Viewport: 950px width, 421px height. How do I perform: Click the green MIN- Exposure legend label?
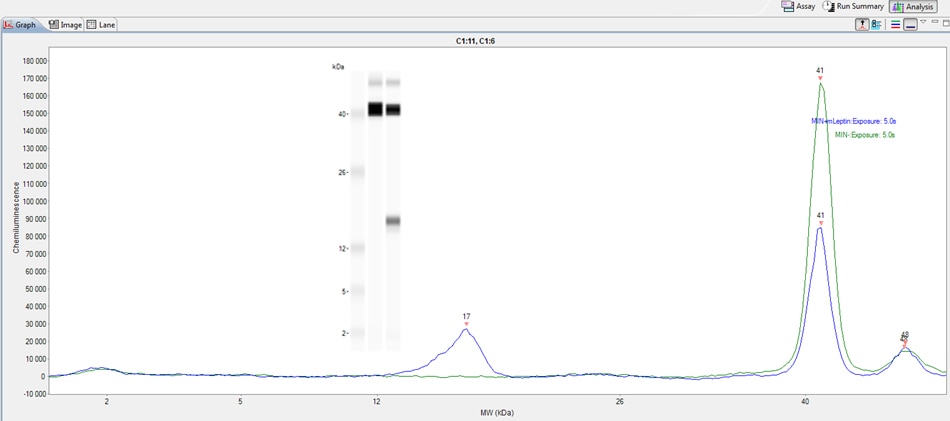click(x=864, y=134)
